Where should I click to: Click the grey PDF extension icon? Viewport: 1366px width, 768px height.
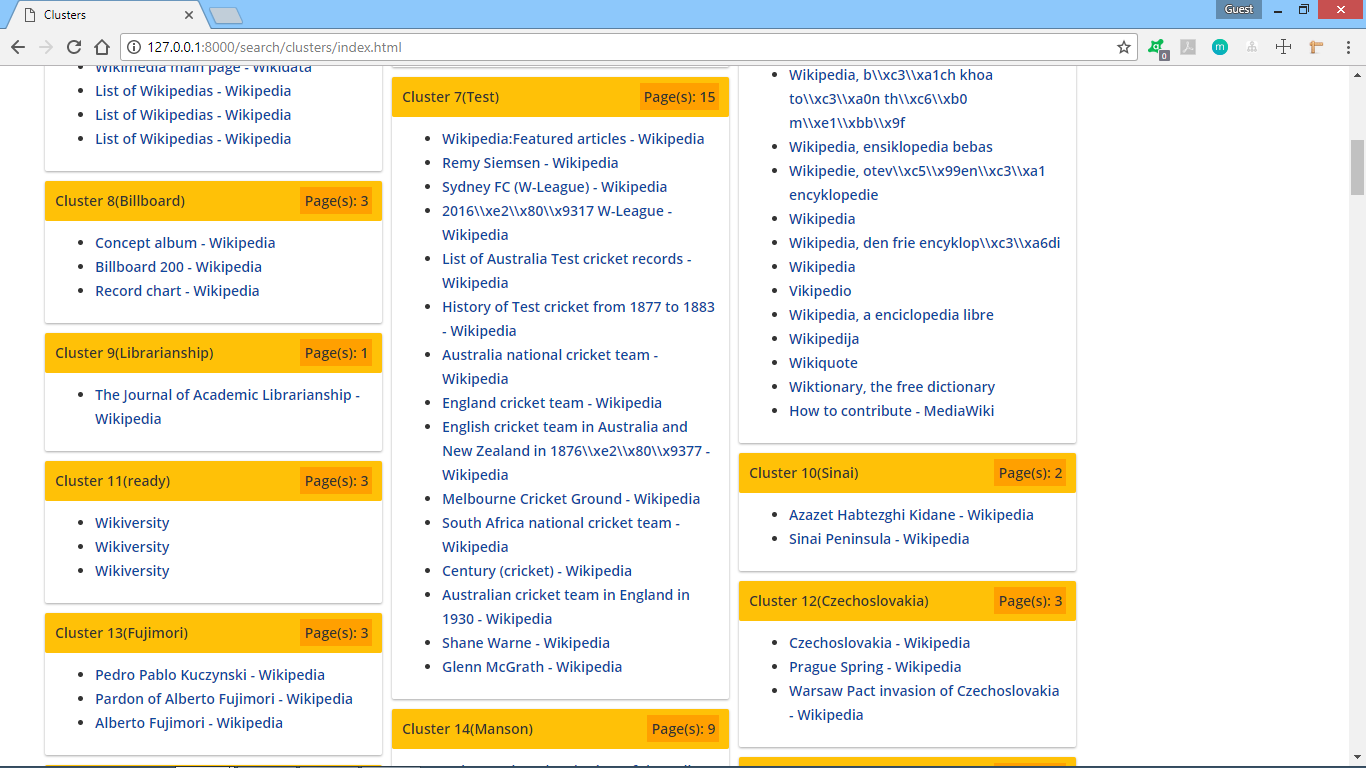pos(1188,47)
